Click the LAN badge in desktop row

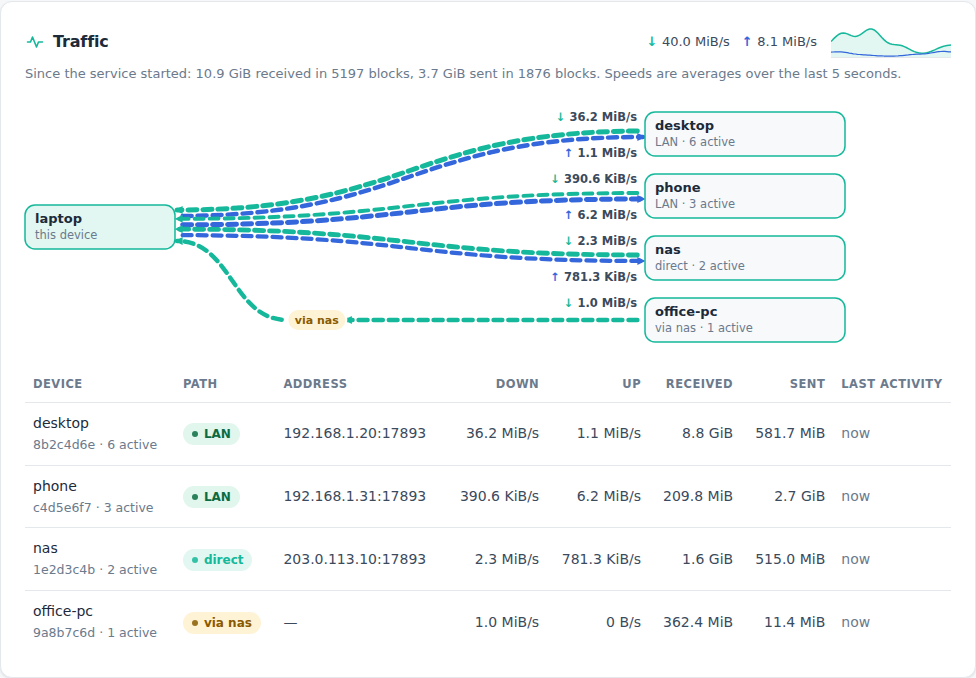point(211,434)
